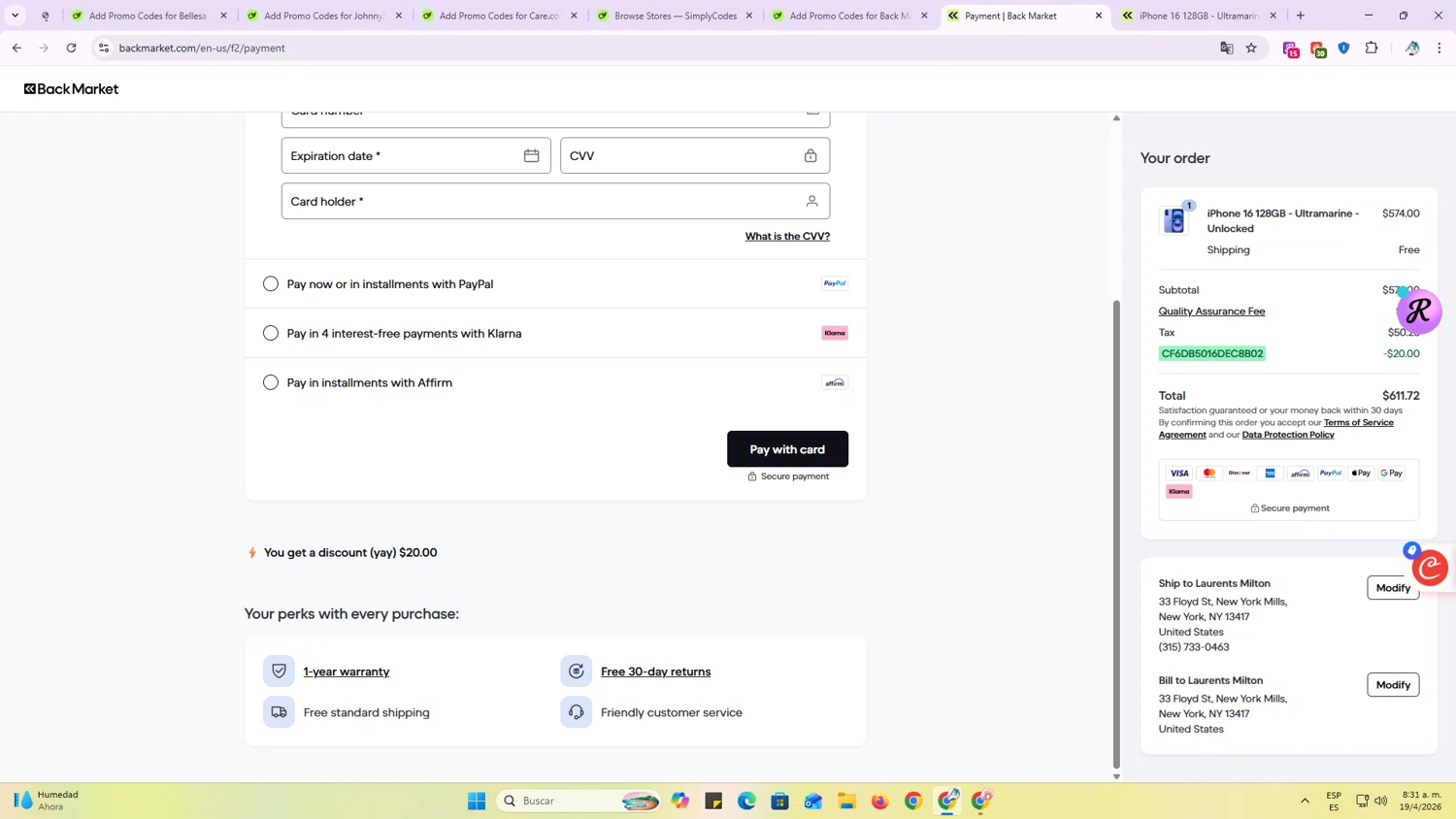The height and width of the screenshot is (819, 1456).
Task: Open the Quality Assurance Fee link
Action: click(x=1211, y=311)
